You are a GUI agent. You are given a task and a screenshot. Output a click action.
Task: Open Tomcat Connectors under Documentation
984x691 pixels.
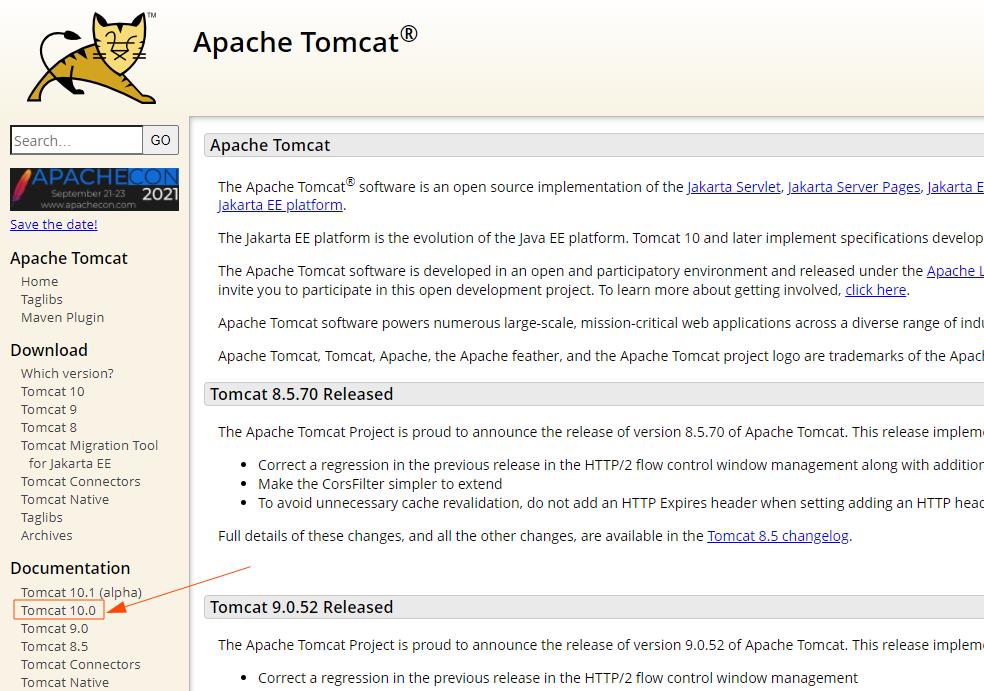point(80,664)
